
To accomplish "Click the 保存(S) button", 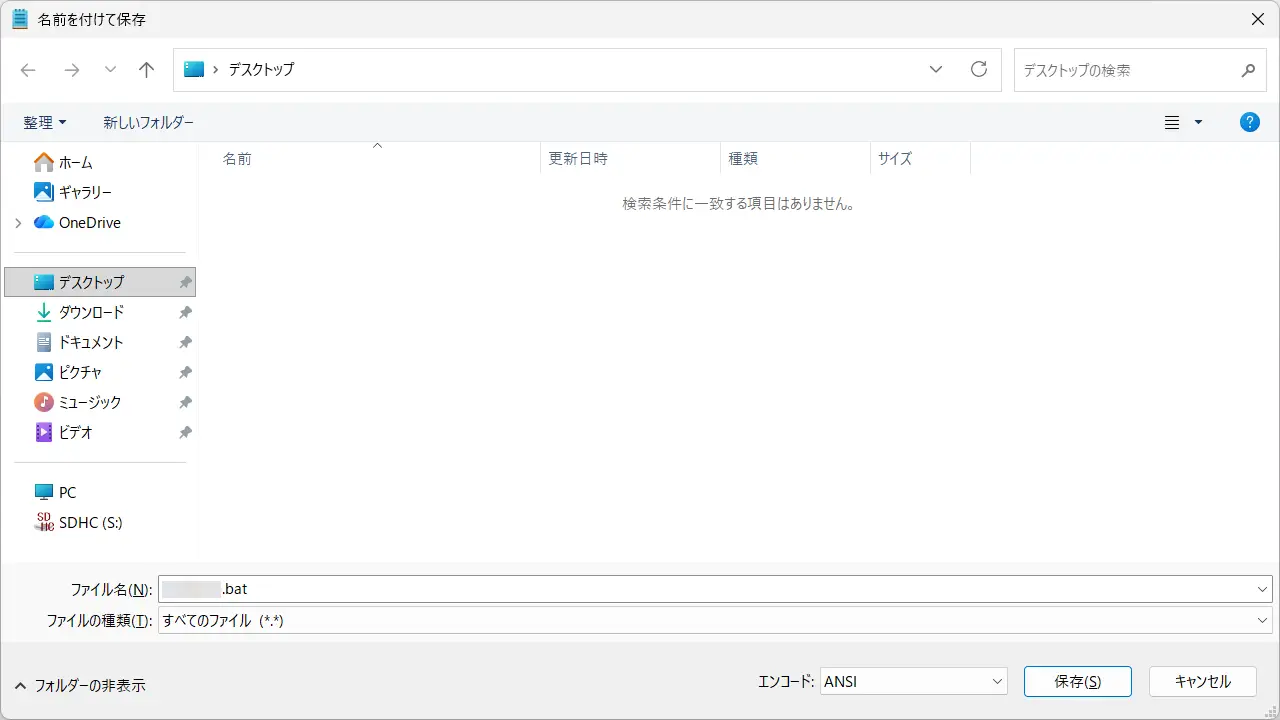I will pyautogui.click(x=1077, y=682).
